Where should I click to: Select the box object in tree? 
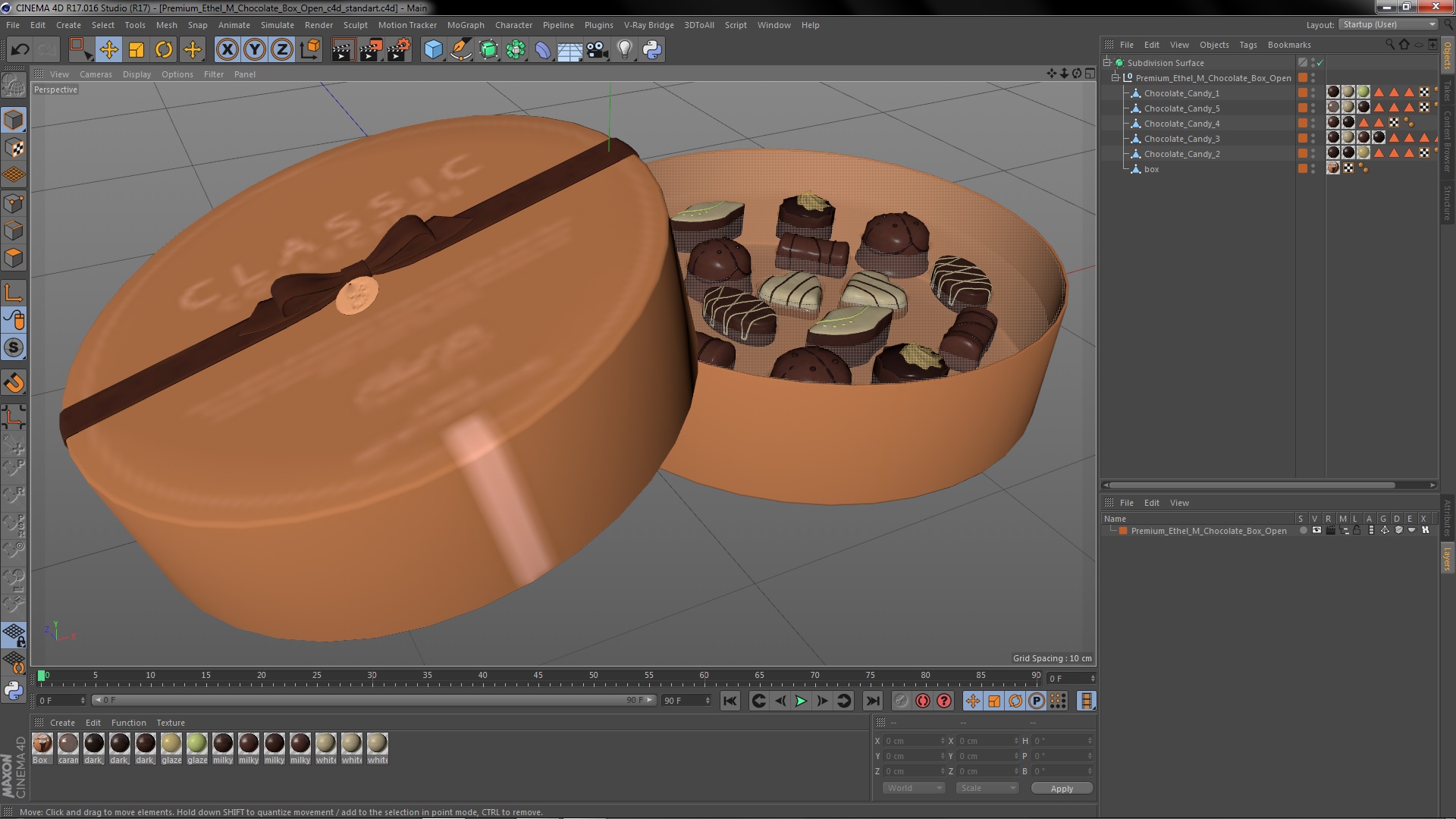click(x=1151, y=169)
